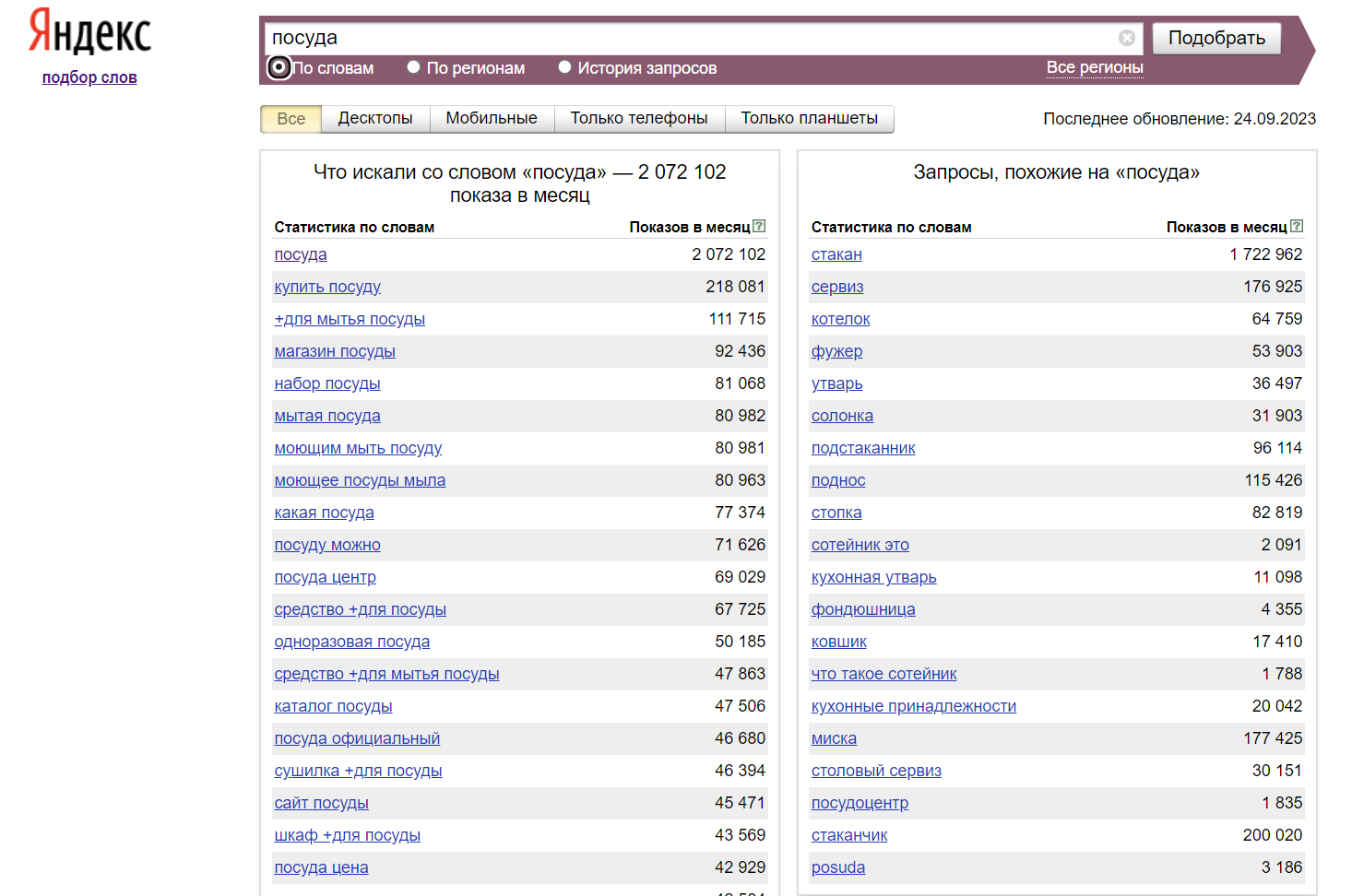Open the 'стопка' link
The image size is (1352, 896).
(x=836, y=513)
